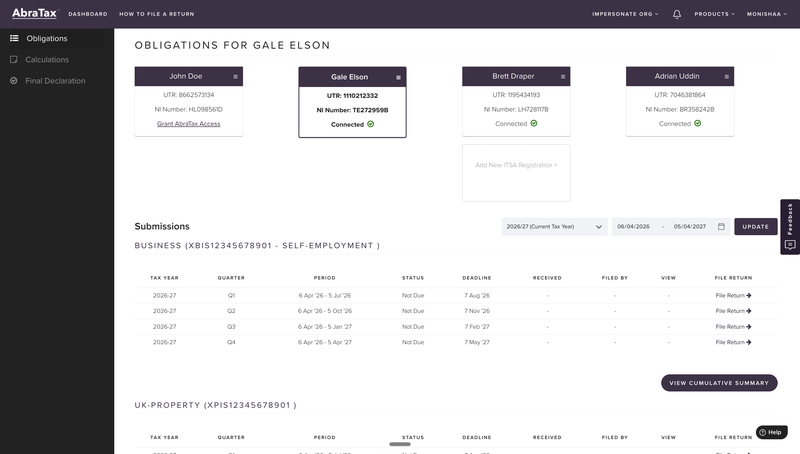
Task: Click Grant AbraTax Access link
Action: (188, 123)
